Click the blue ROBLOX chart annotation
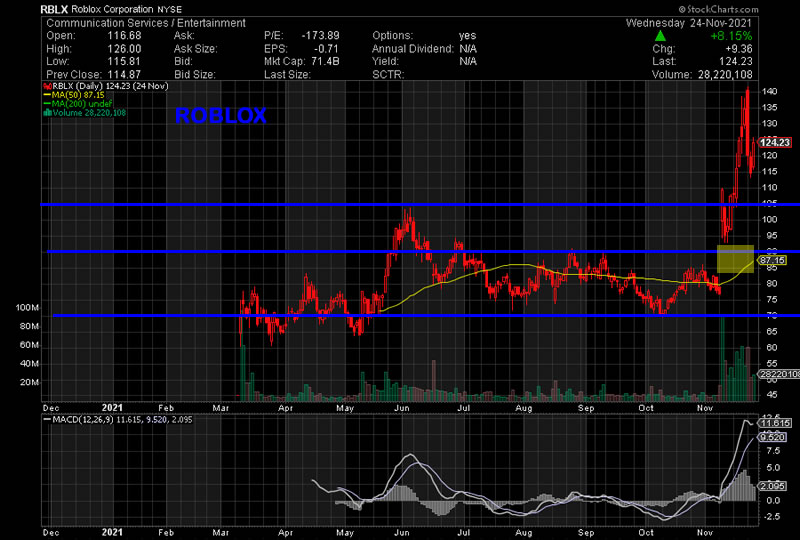The width and height of the screenshot is (800, 540). 220,116
